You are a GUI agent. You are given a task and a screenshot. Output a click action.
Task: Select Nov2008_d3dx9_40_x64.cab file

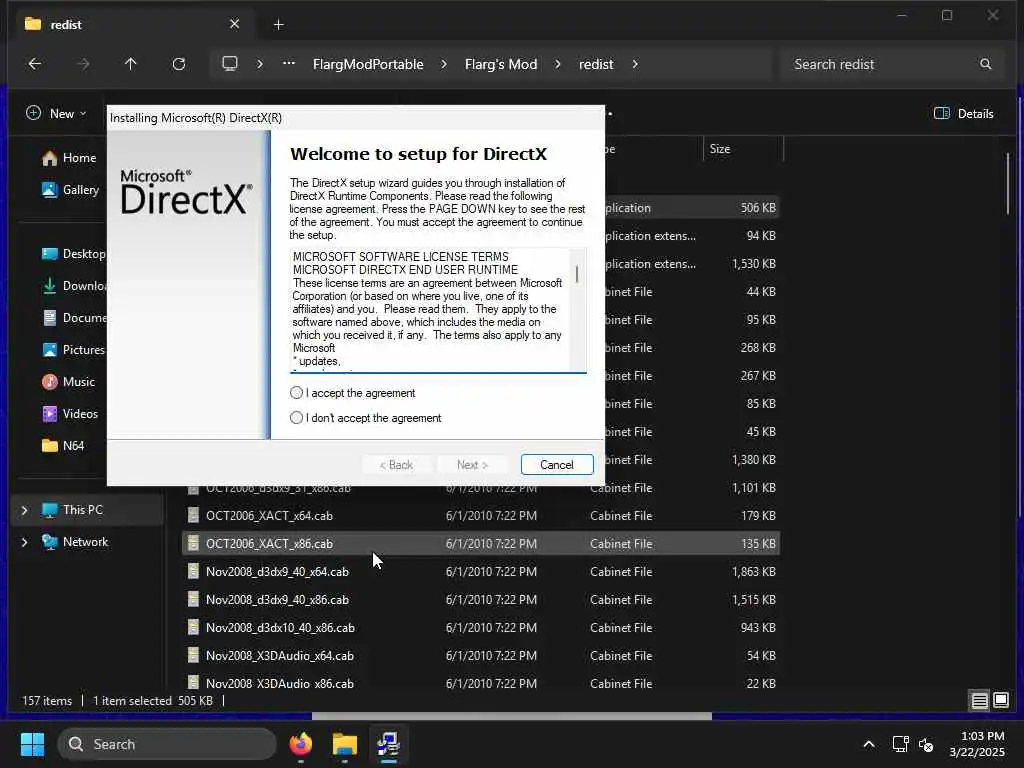480,571
